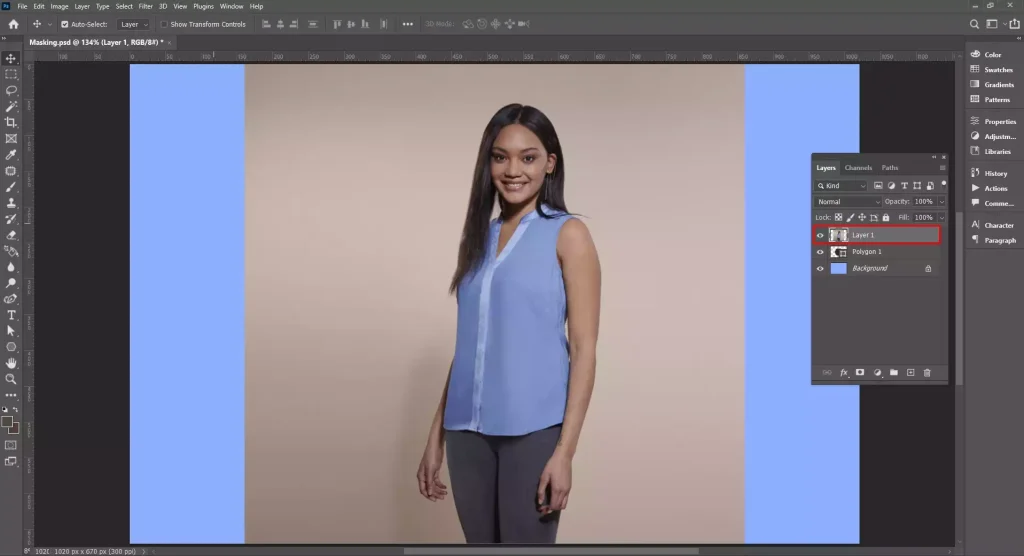Select the Clone Stamp tool
The image size is (1024, 556).
(11, 203)
